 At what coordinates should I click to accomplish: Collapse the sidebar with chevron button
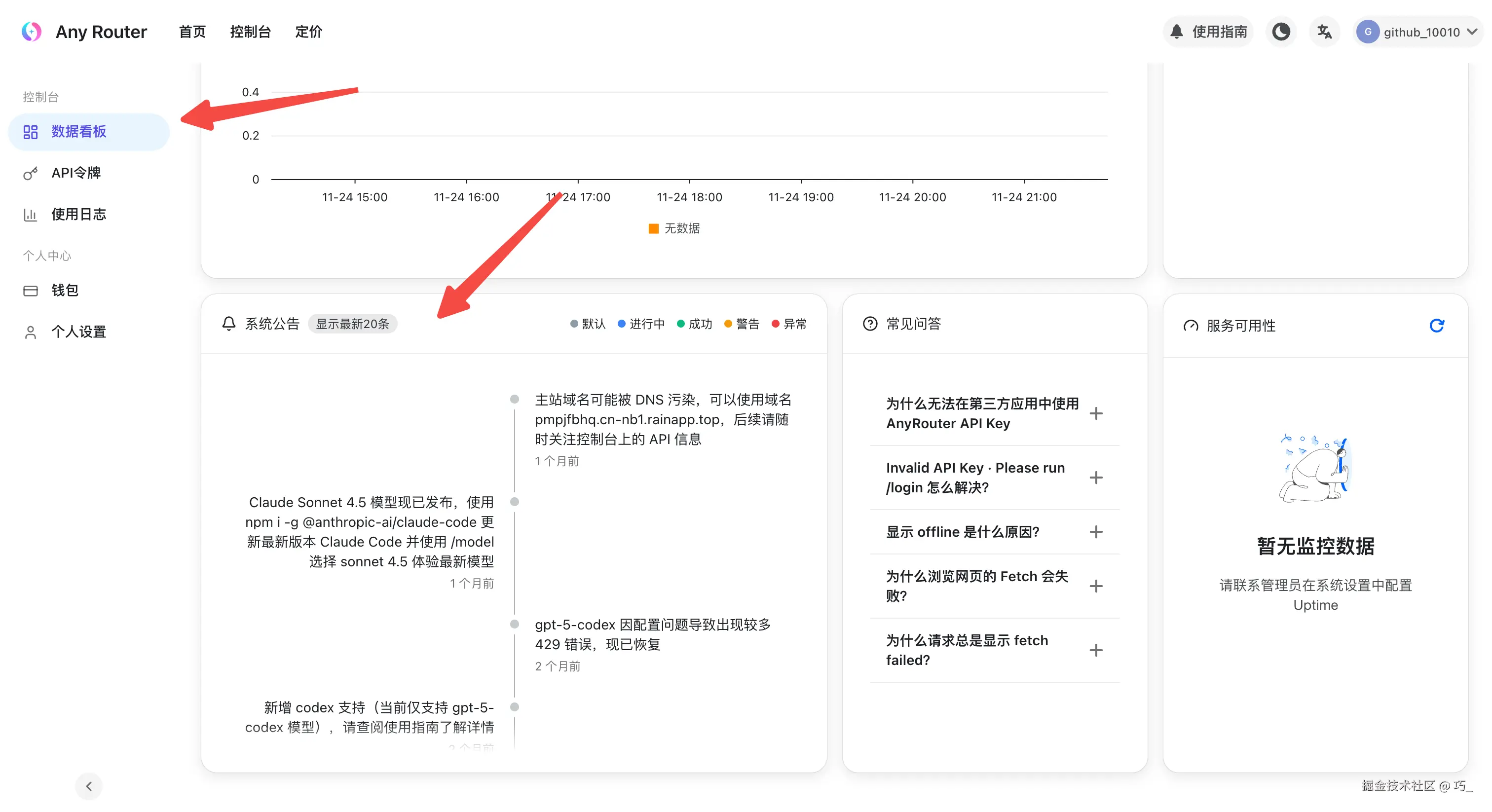[89, 786]
